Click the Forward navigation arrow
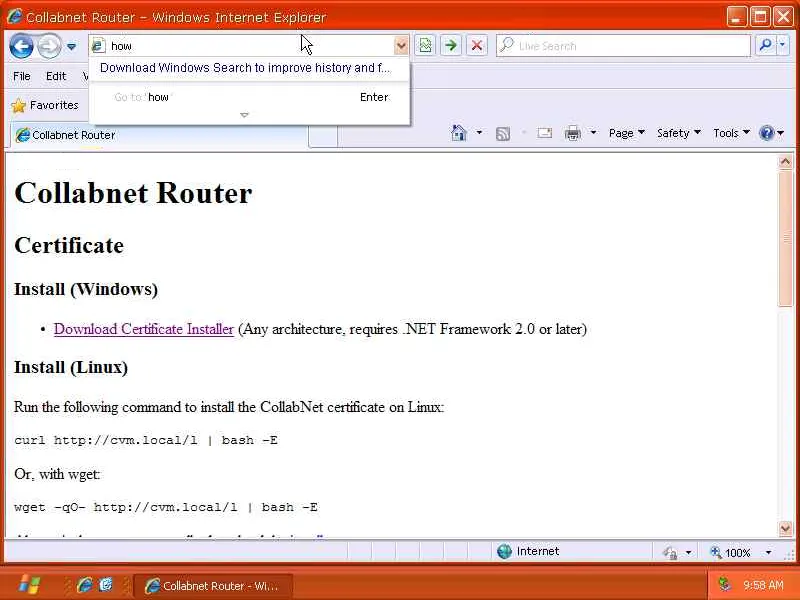This screenshot has height=600, width=800. pyautogui.click(x=49, y=46)
